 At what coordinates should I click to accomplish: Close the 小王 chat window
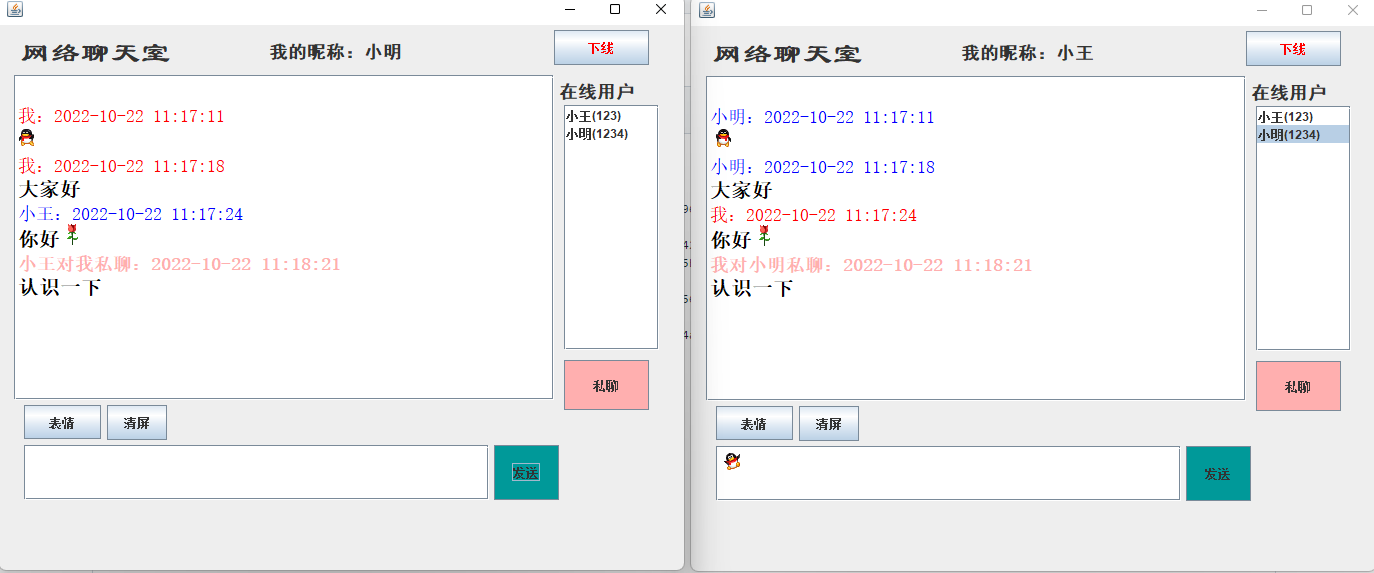(x=1353, y=10)
